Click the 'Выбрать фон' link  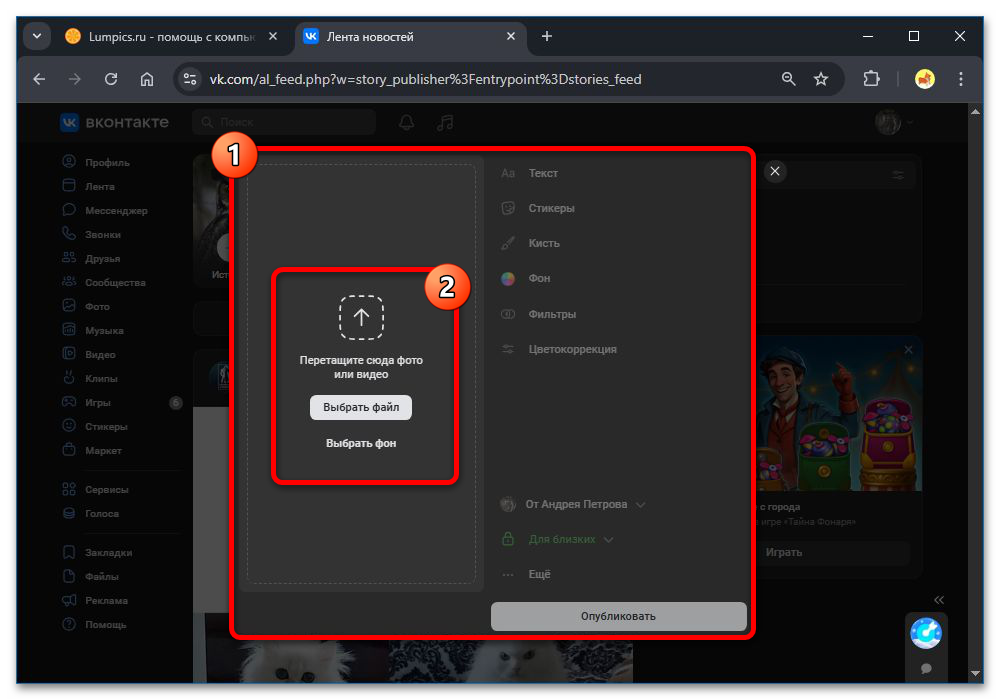click(x=361, y=443)
